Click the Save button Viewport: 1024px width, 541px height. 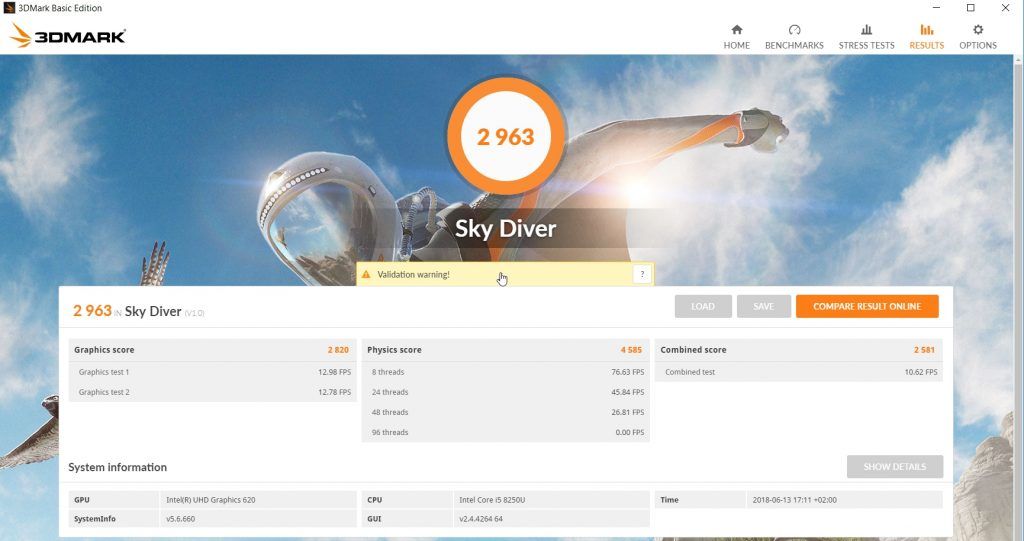763,306
